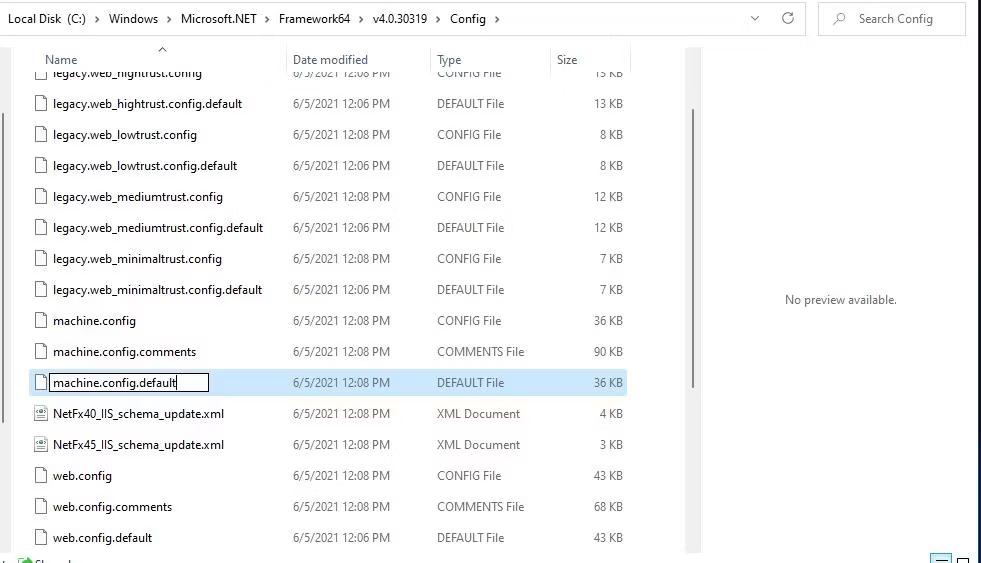Click inside the machine.config.default rename field
Screen dimensions: 981x563
[x=128, y=383]
